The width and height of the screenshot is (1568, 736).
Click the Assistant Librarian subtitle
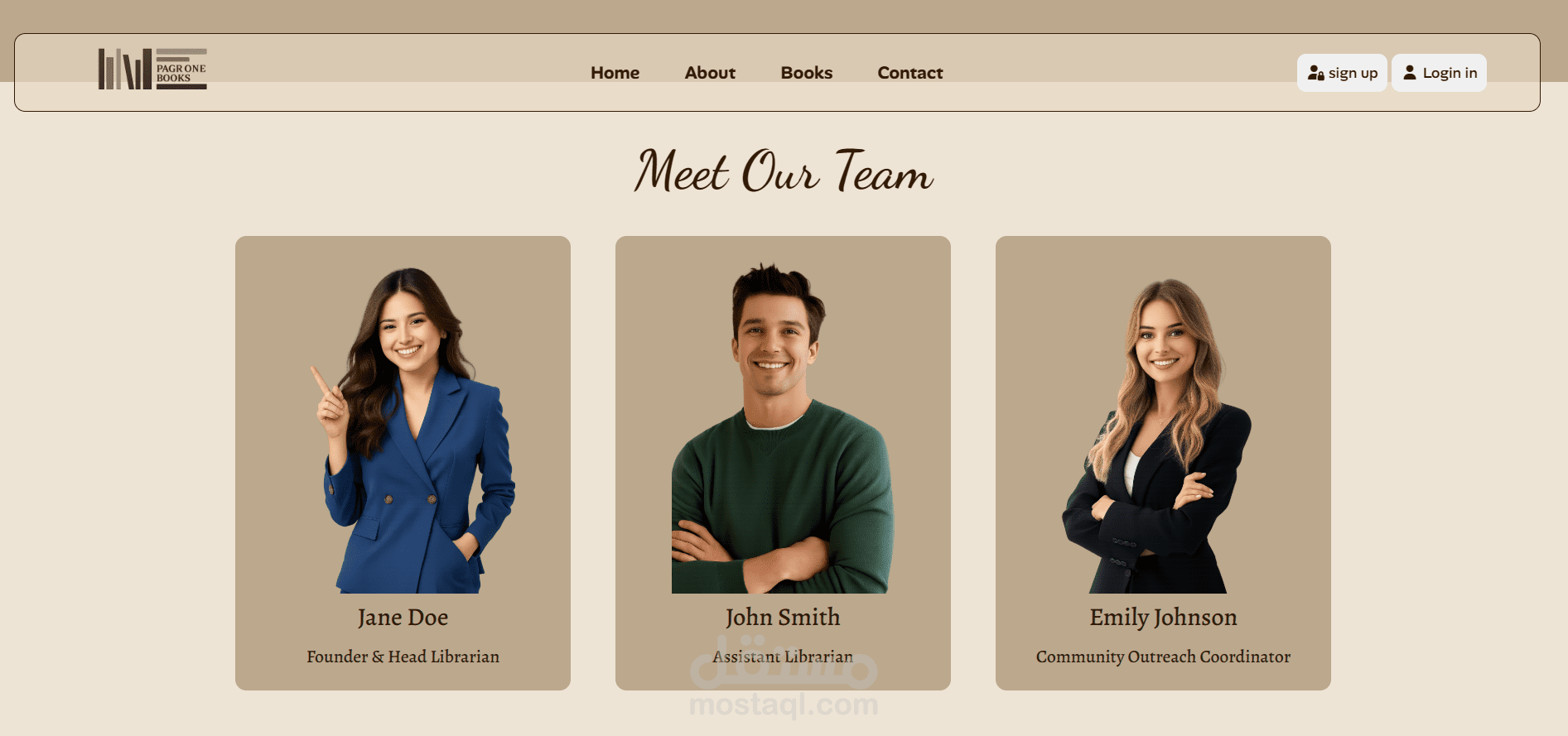pyautogui.click(x=783, y=657)
